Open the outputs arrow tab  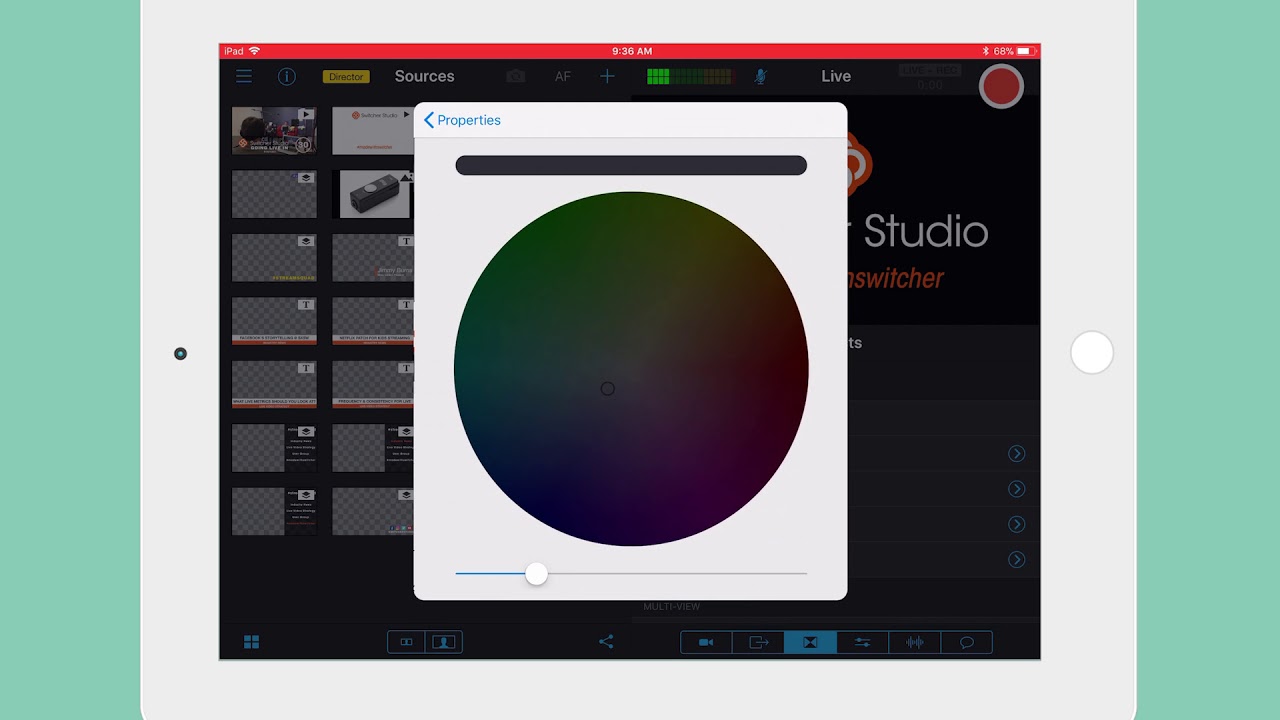[758, 642]
